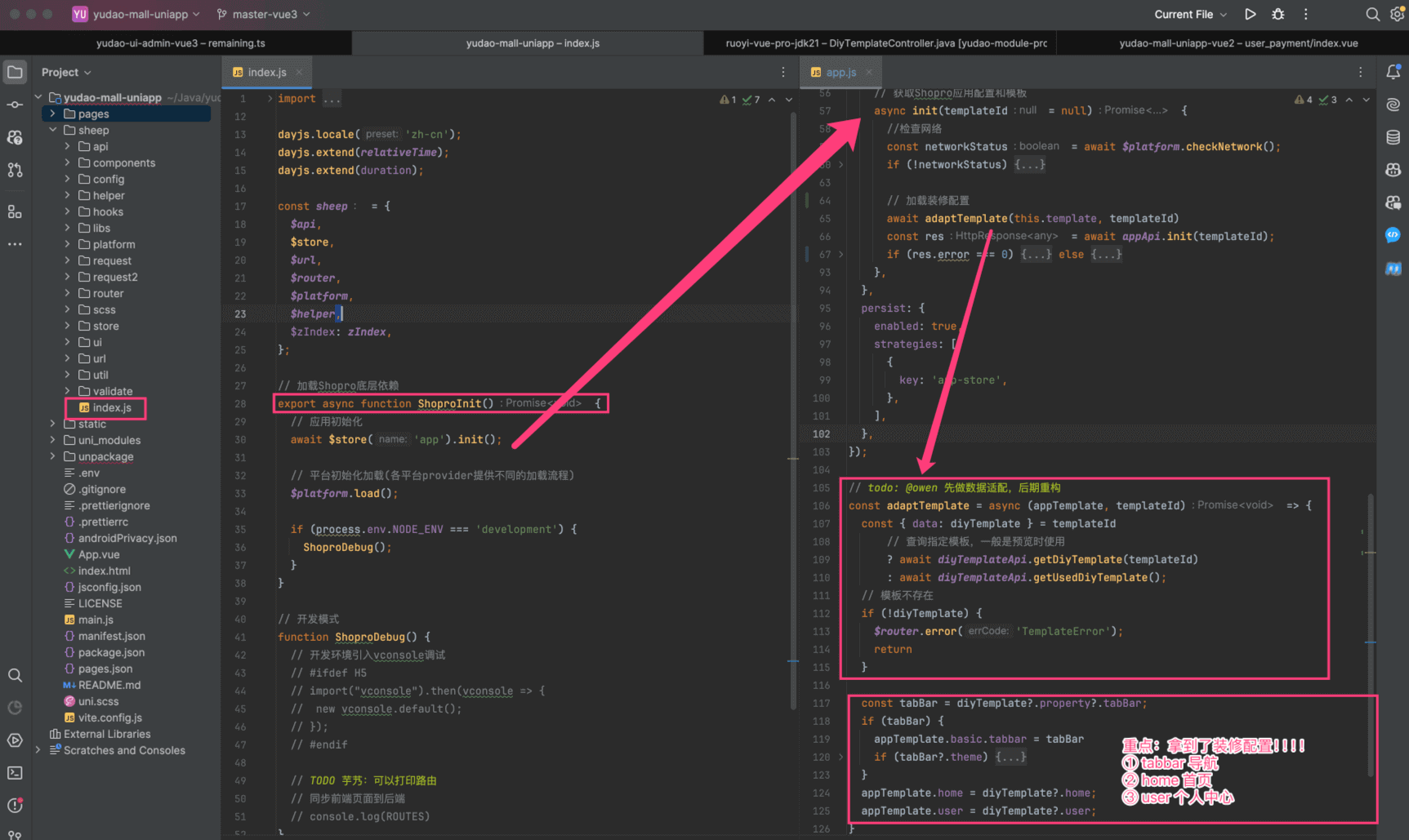1409x840 pixels.
Task: Open main.js from the project tree
Action: [x=96, y=620]
